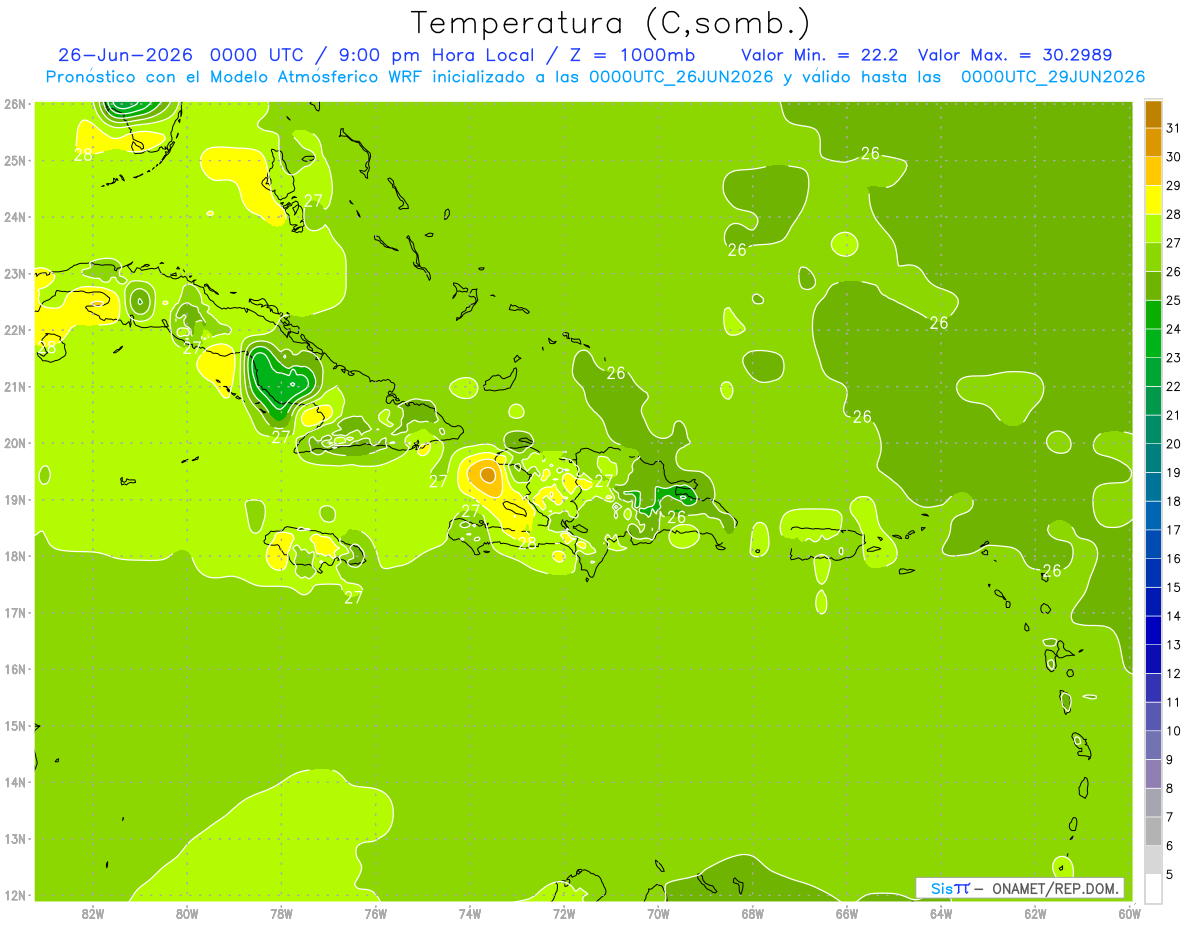Click the "66W" longitude axis label
1200x927 pixels.
pyautogui.click(x=846, y=913)
